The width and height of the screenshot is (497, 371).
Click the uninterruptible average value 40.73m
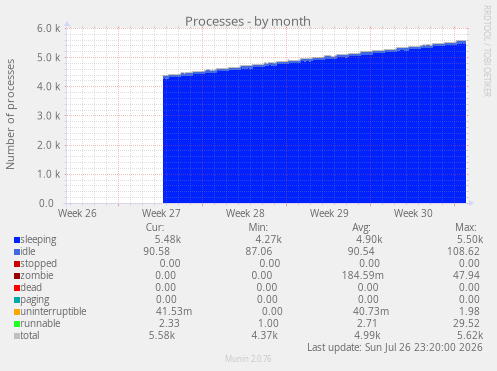point(371,311)
